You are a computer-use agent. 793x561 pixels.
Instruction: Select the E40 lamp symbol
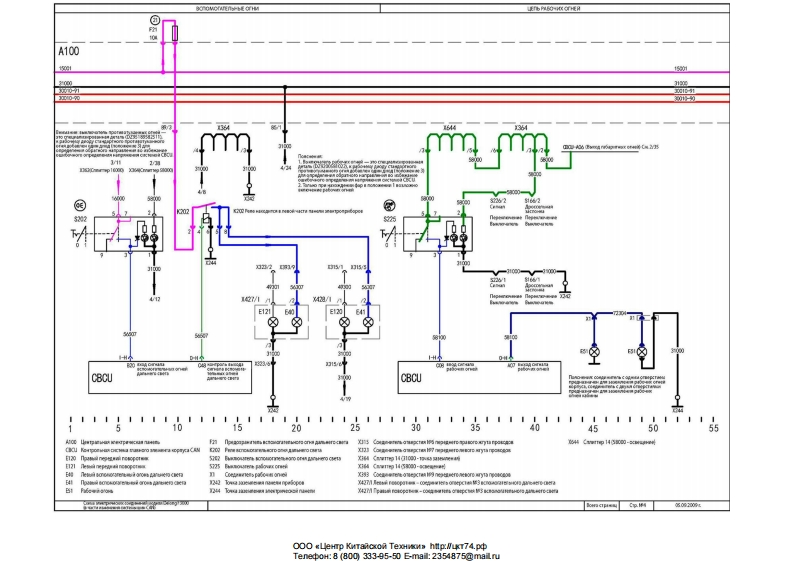pos(297,324)
